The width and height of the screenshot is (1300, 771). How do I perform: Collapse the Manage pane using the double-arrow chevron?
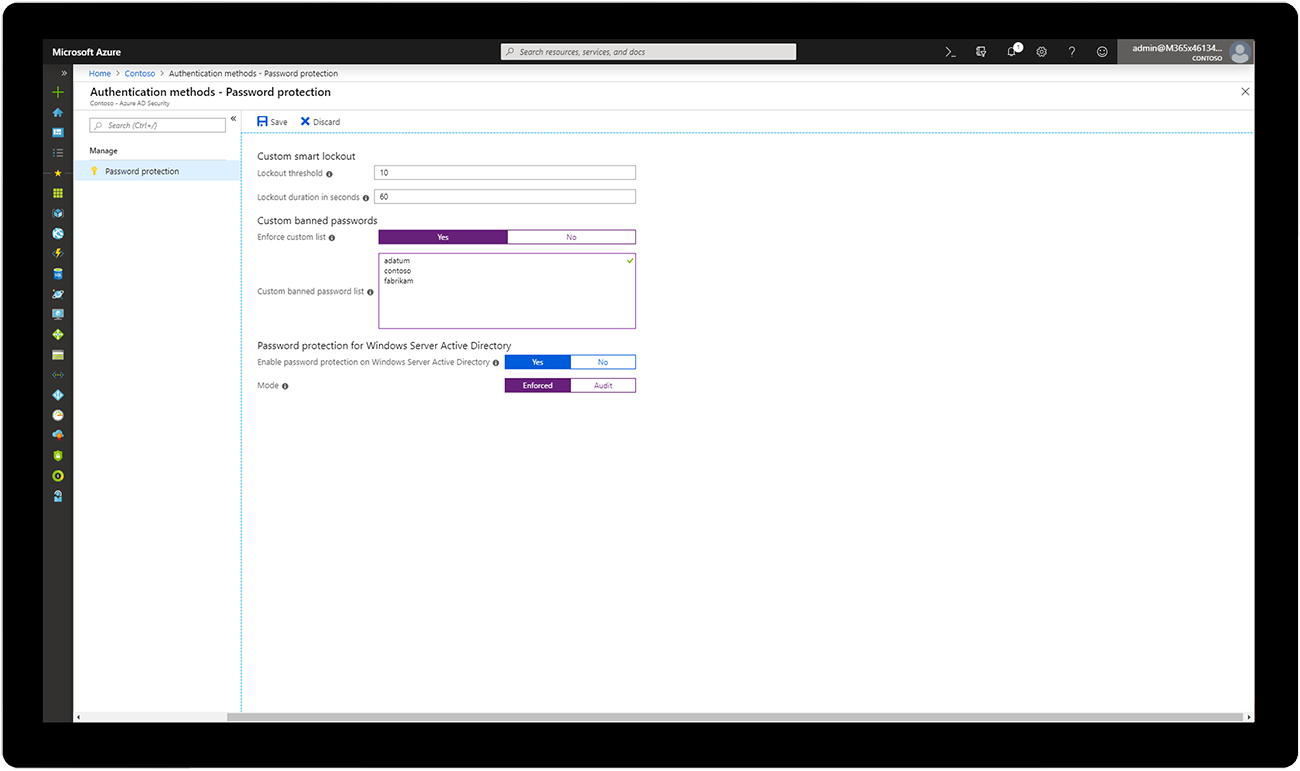click(233, 117)
